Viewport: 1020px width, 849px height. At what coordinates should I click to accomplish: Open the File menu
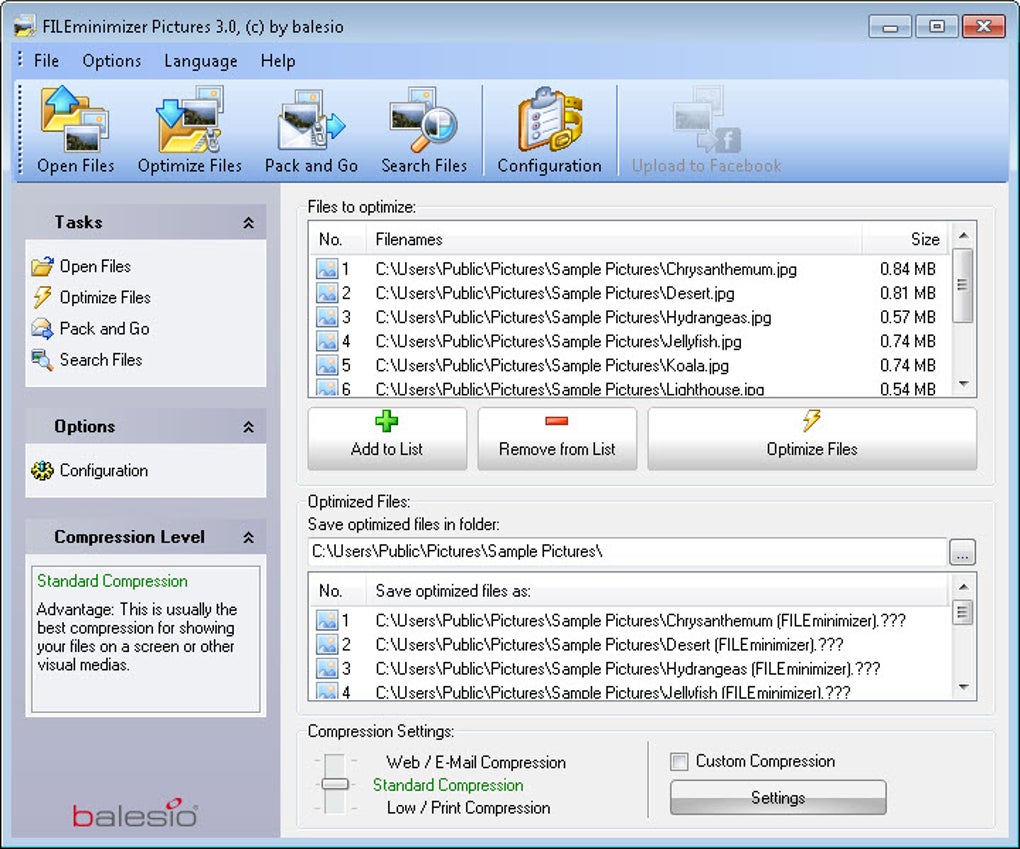[46, 61]
